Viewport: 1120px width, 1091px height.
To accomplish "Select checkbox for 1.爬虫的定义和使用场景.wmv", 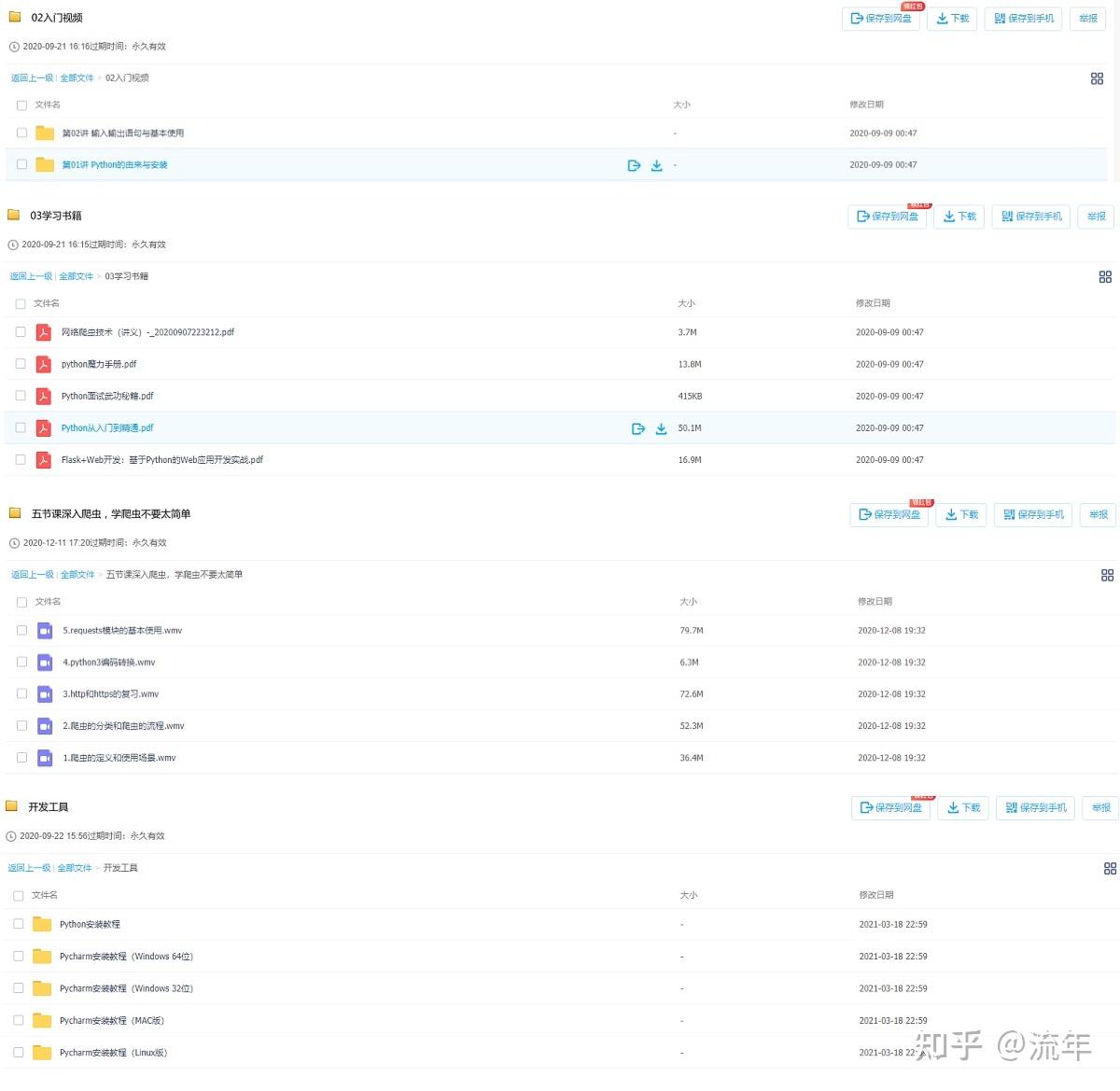I will 21,758.
